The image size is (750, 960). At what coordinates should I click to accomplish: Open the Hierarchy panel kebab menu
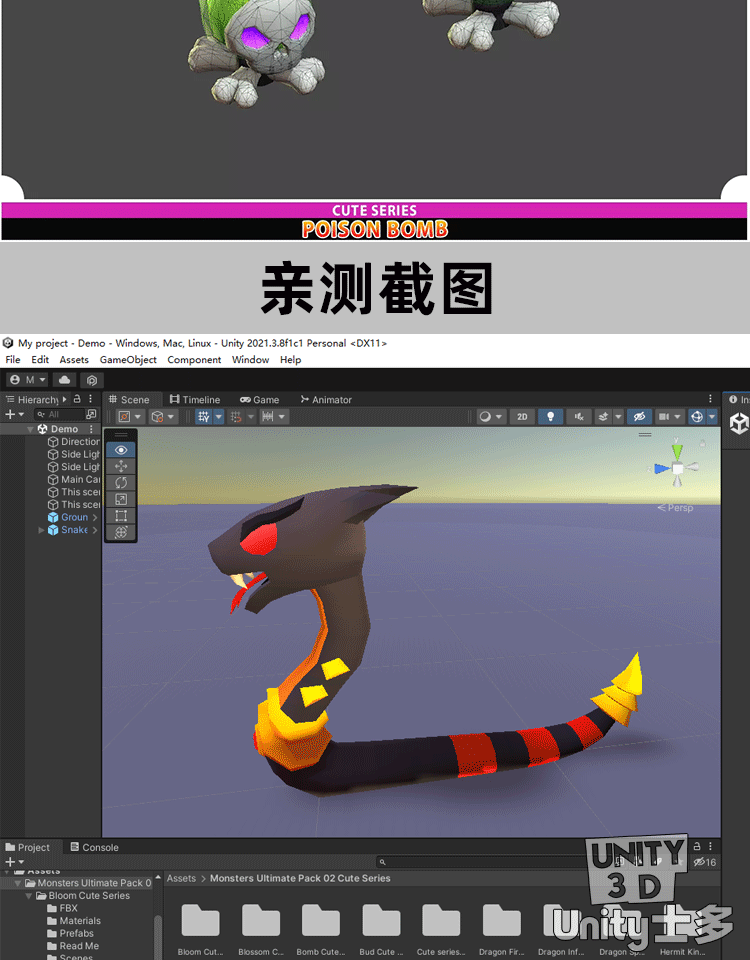[x=91, y=399]
